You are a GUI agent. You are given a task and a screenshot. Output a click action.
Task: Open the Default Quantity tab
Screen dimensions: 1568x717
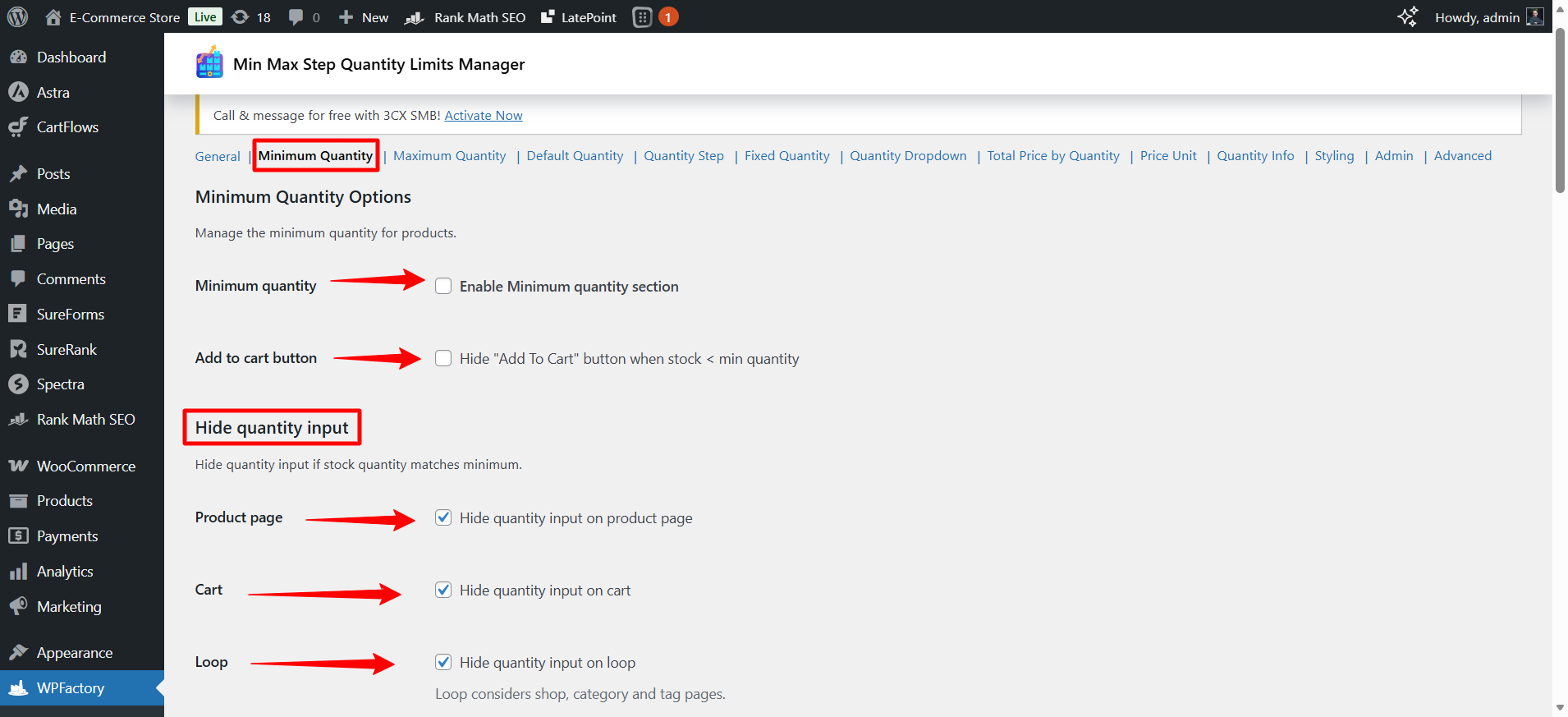[575, 155]
